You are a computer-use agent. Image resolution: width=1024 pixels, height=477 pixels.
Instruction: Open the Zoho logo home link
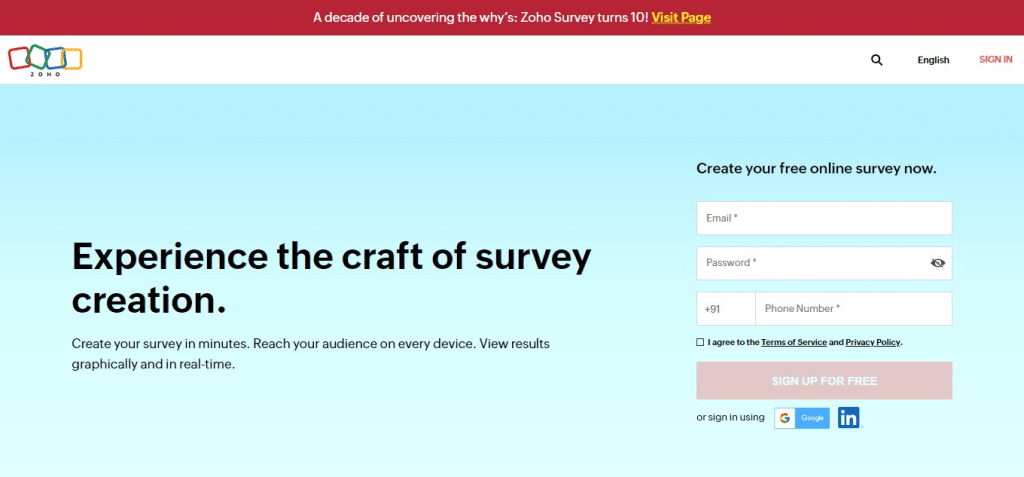coord(45,61)
